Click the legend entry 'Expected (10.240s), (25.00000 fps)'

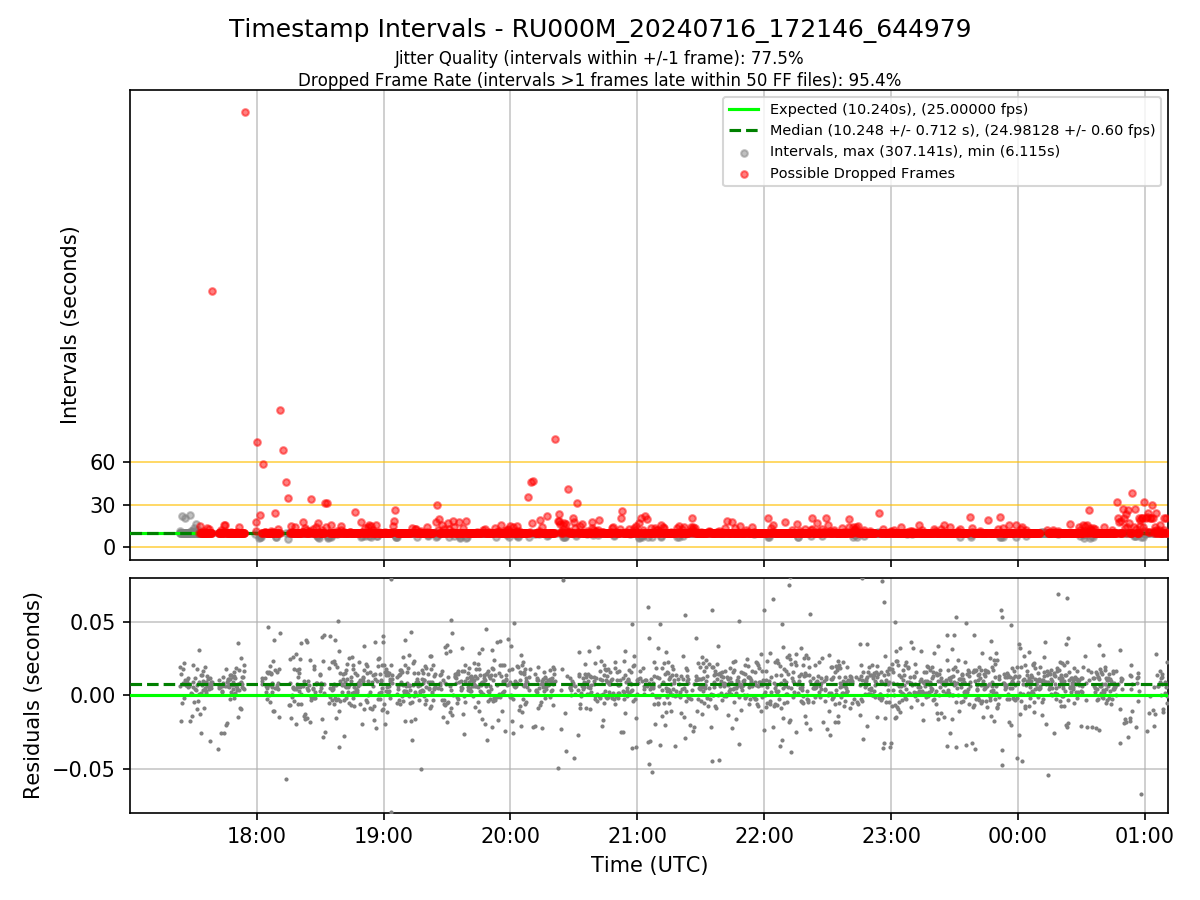(899, 109)
